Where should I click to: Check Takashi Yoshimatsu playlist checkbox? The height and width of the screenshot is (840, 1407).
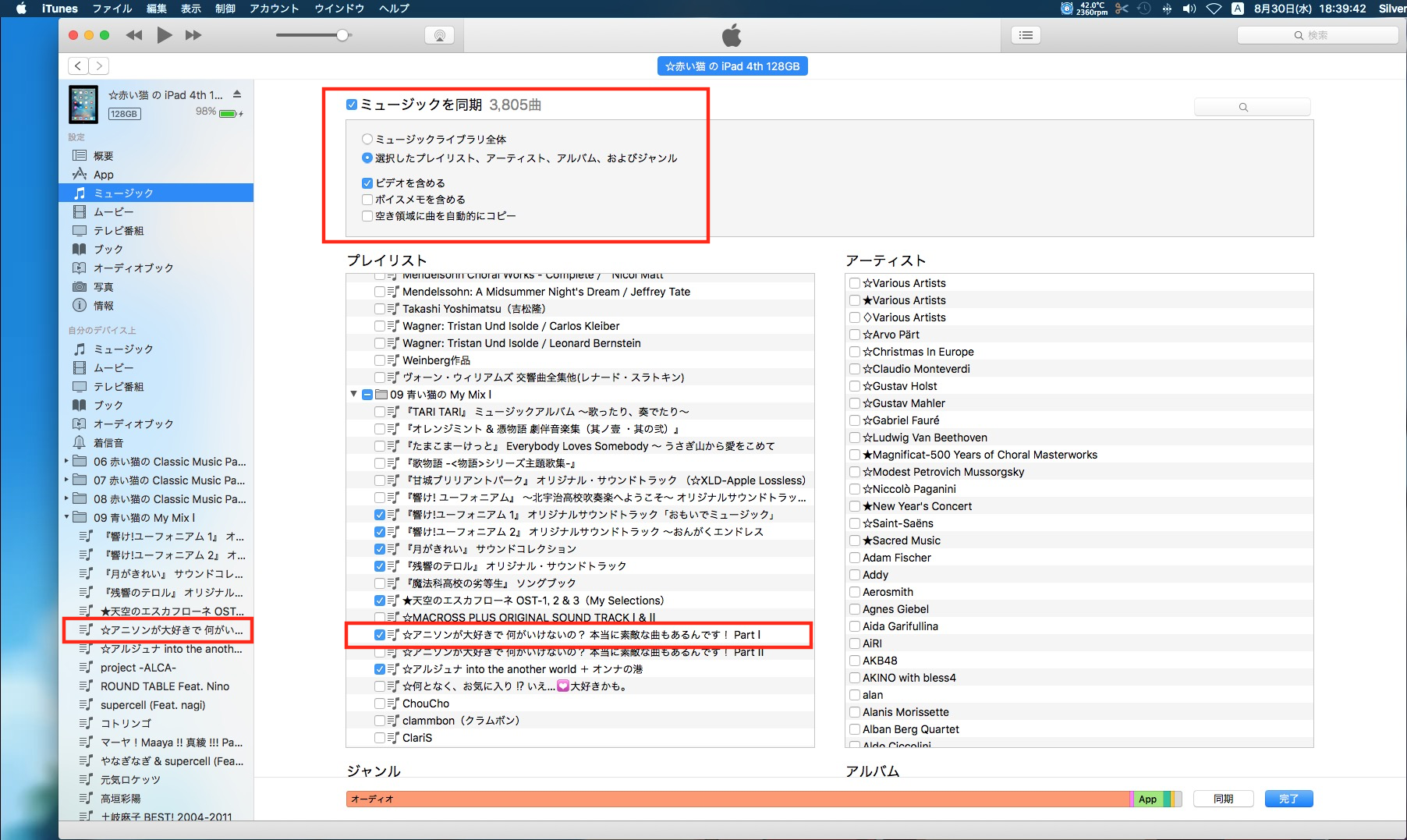(x=380, y=309)
